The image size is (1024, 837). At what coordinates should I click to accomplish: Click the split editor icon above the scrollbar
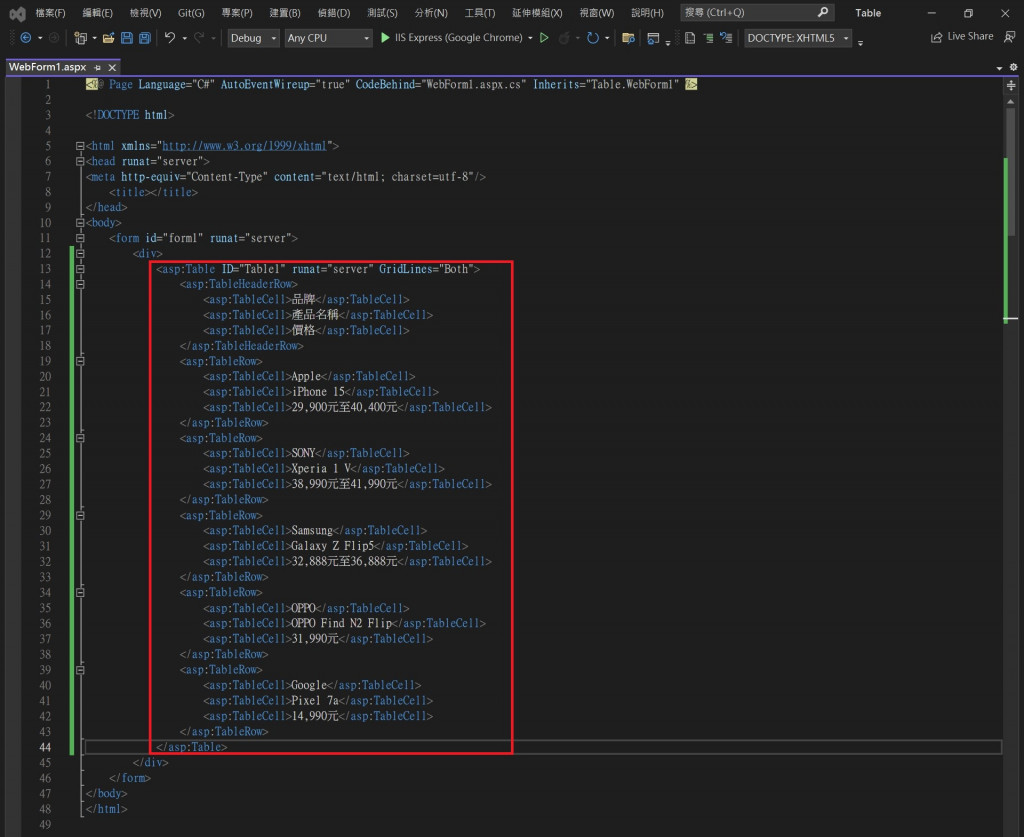click(1011, 86)
